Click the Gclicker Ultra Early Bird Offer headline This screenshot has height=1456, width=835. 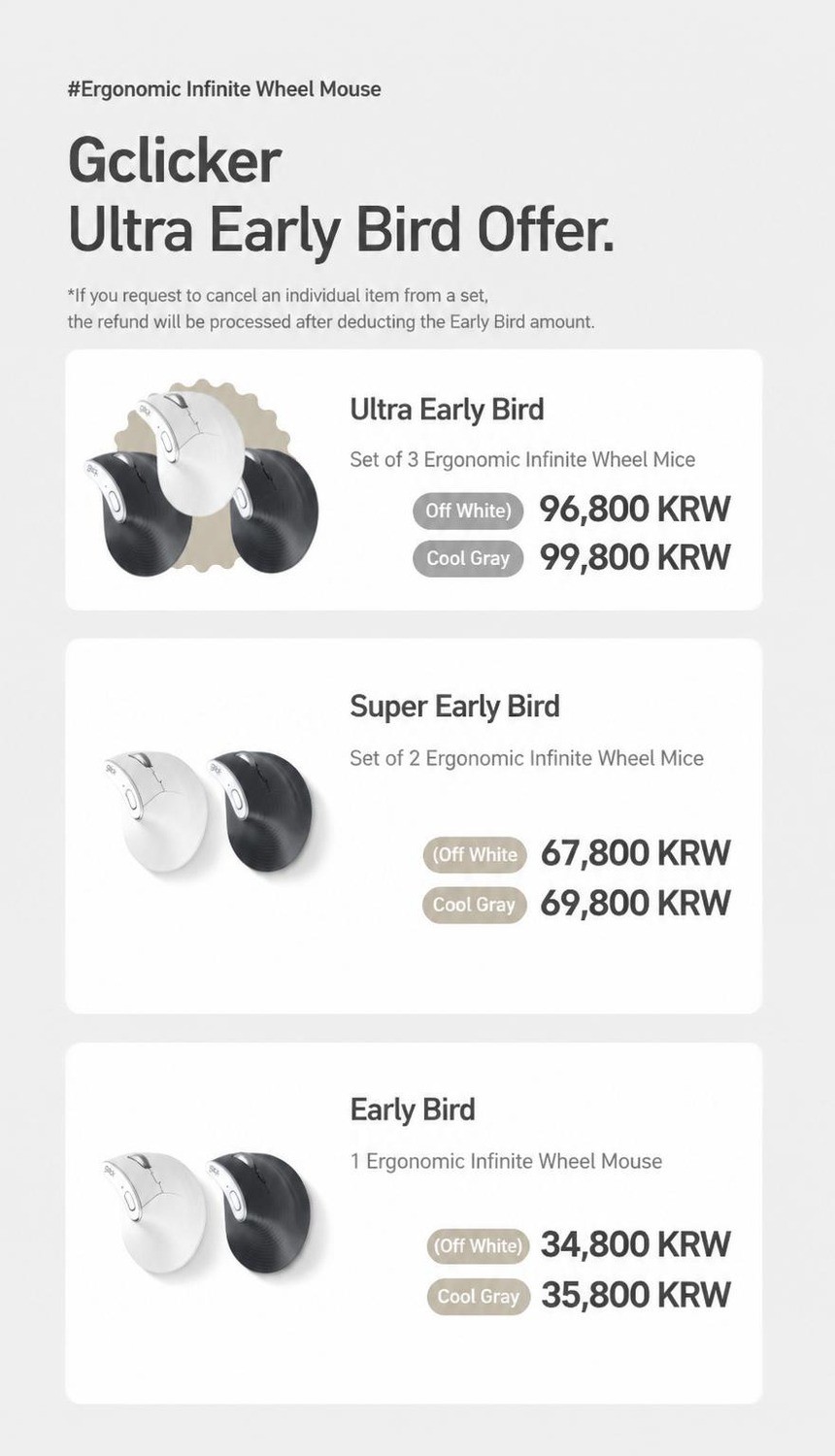click(341, 195)
